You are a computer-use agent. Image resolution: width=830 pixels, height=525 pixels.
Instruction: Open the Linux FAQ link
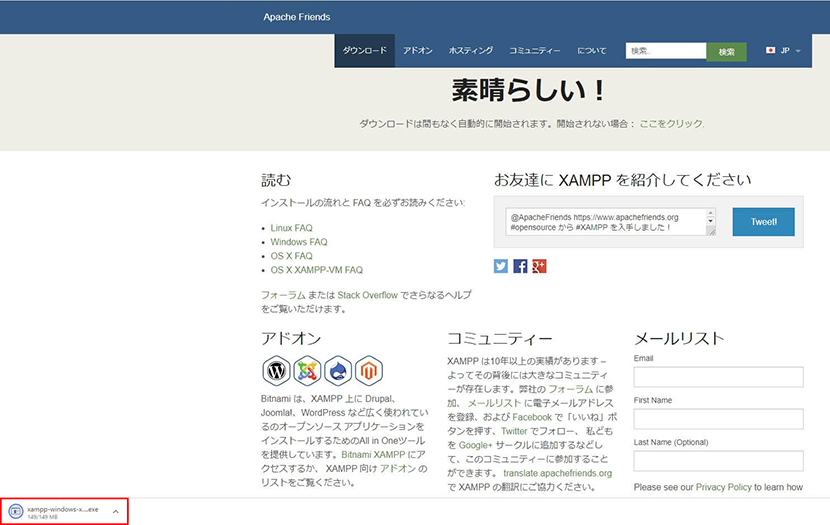click(292, 228)
